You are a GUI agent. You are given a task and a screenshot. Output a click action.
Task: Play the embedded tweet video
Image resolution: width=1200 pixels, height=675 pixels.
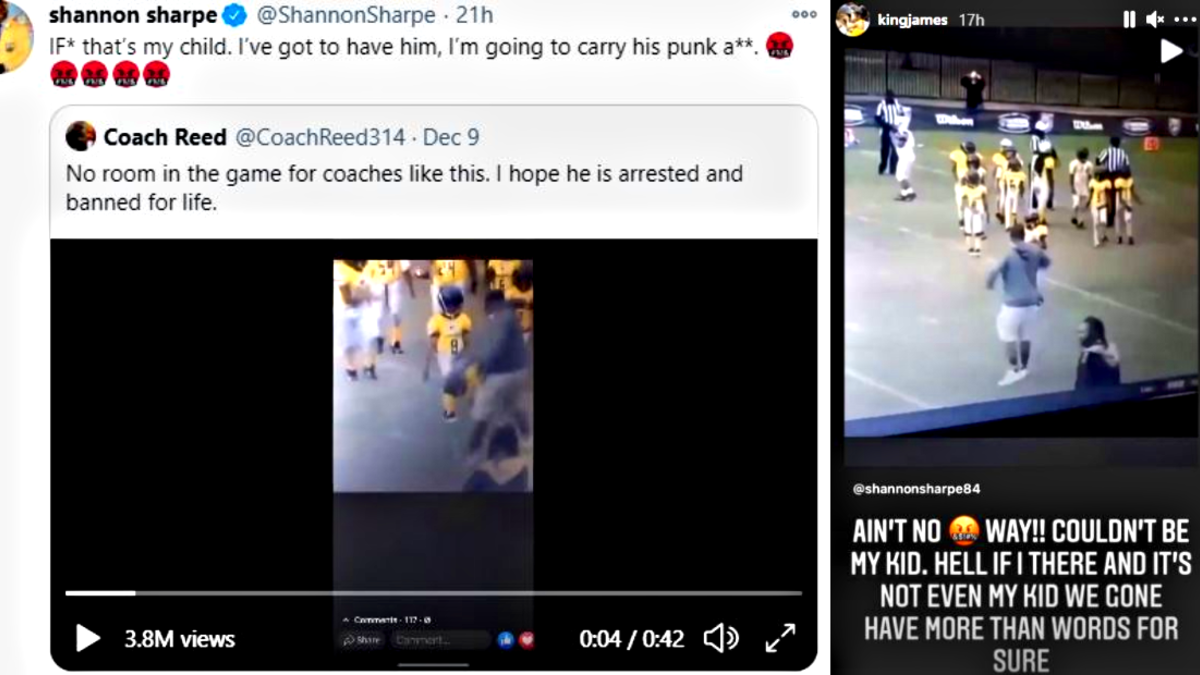point(88,638)
